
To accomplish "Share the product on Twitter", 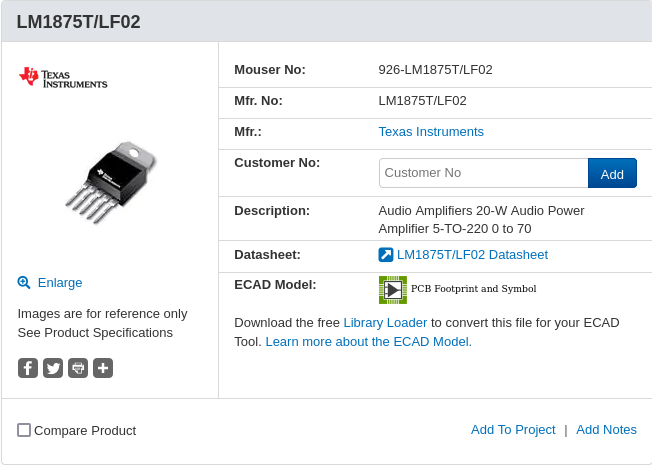I will click(53, 368).
